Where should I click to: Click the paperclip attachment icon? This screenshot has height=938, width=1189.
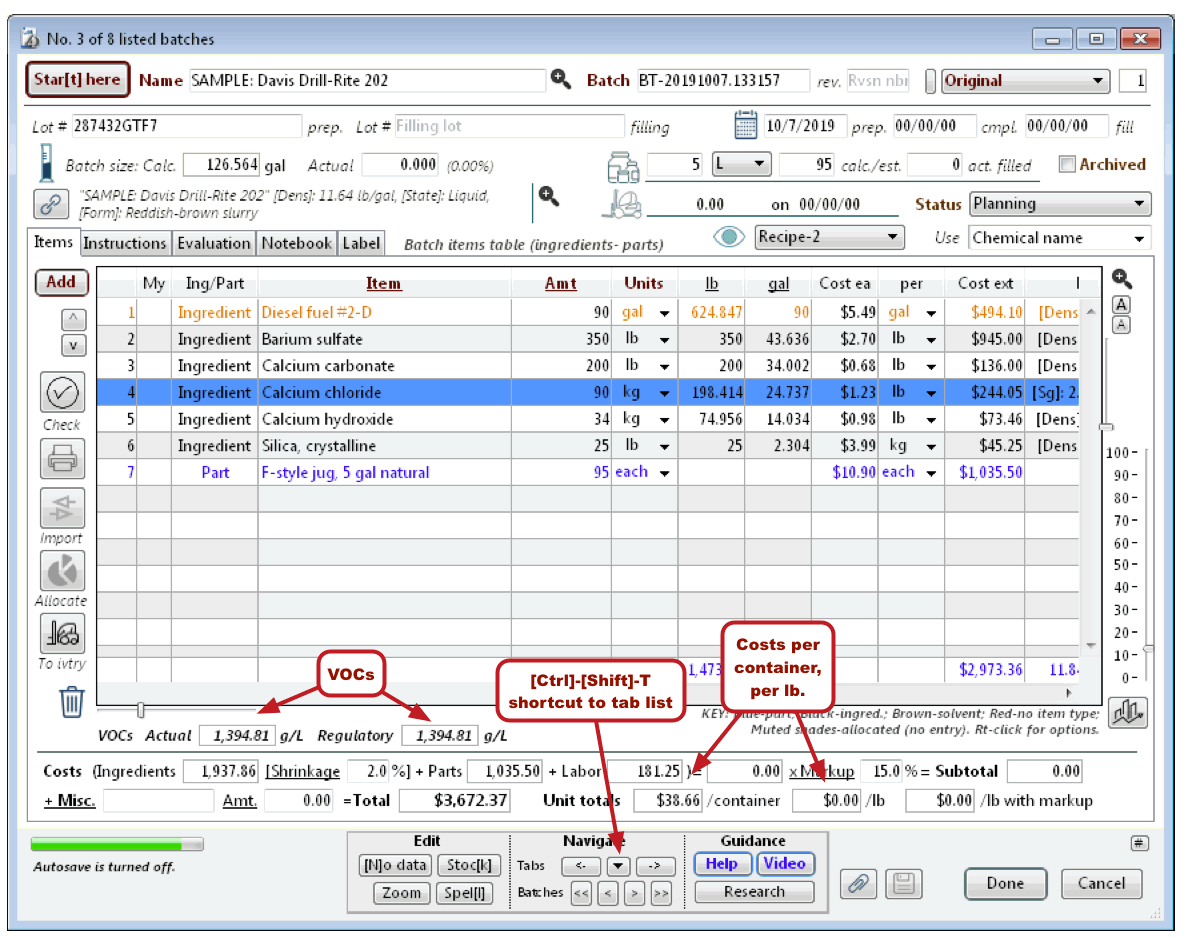[858, 883]
